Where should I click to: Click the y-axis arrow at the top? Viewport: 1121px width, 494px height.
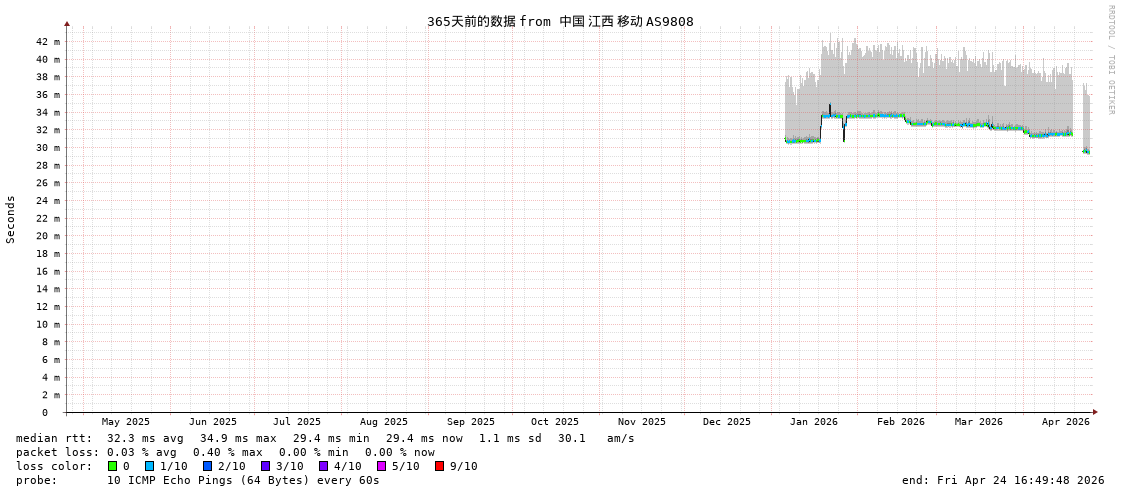(x=67, y=23)
